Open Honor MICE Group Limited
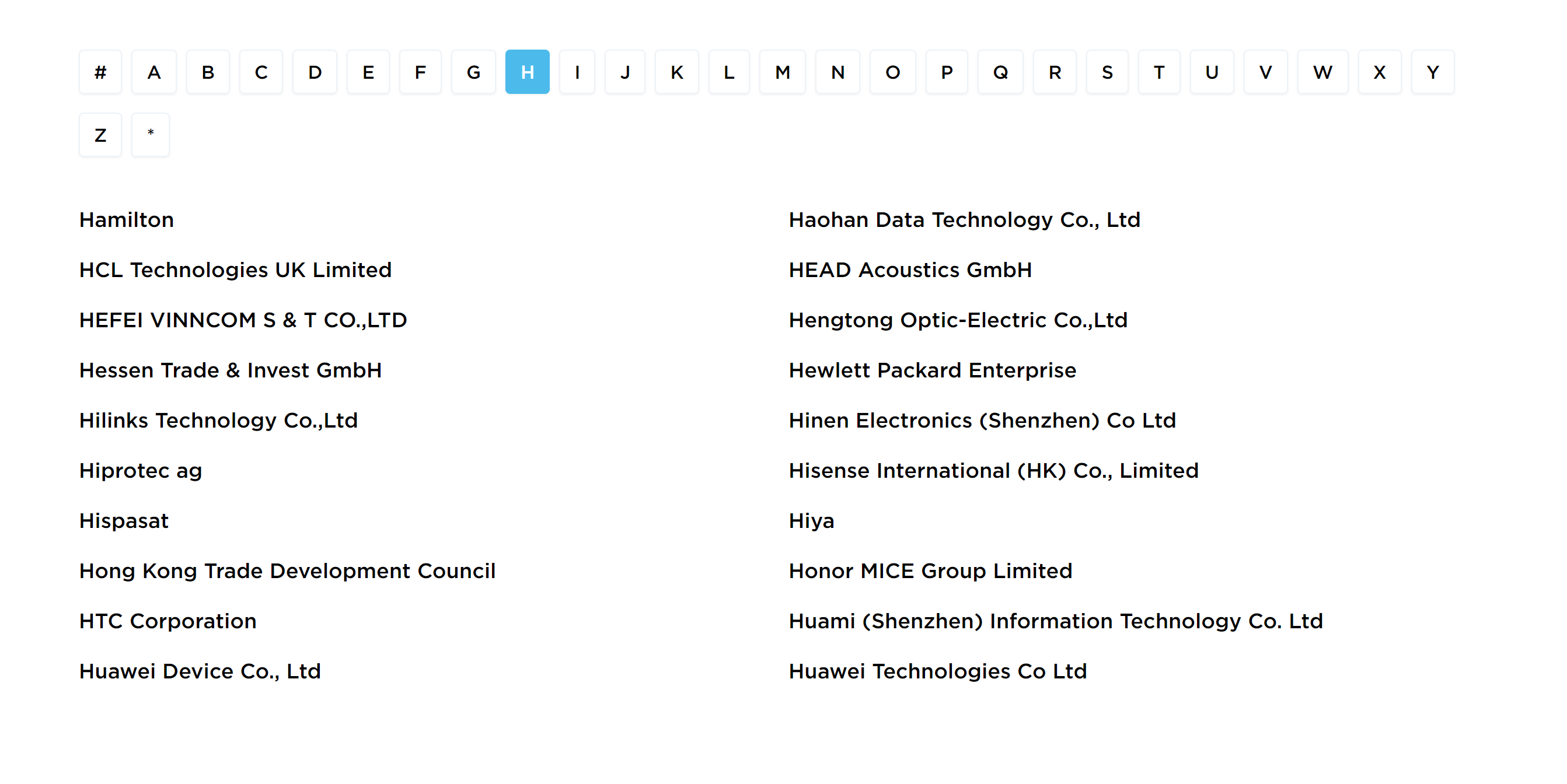Image resolution: width=1567 pixels, height=784 pixels. pyautogui.click(x=930, y=571)
